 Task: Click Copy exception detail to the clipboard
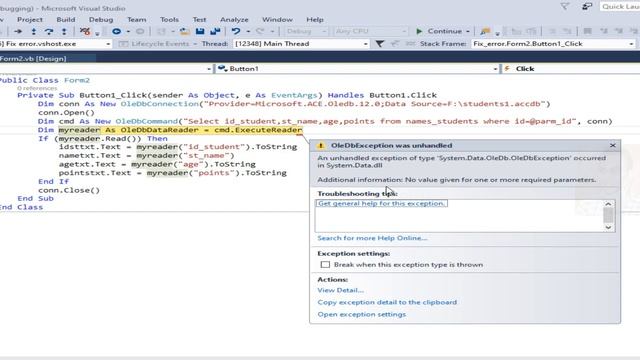point(387,302)
